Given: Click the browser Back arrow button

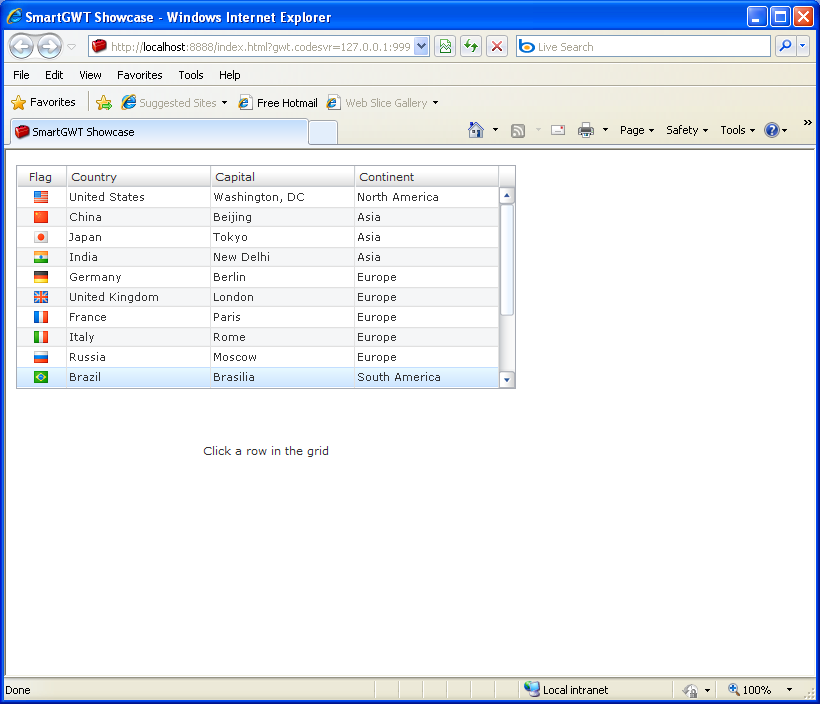Looking at the screenshot, I should tap(22, 47).
